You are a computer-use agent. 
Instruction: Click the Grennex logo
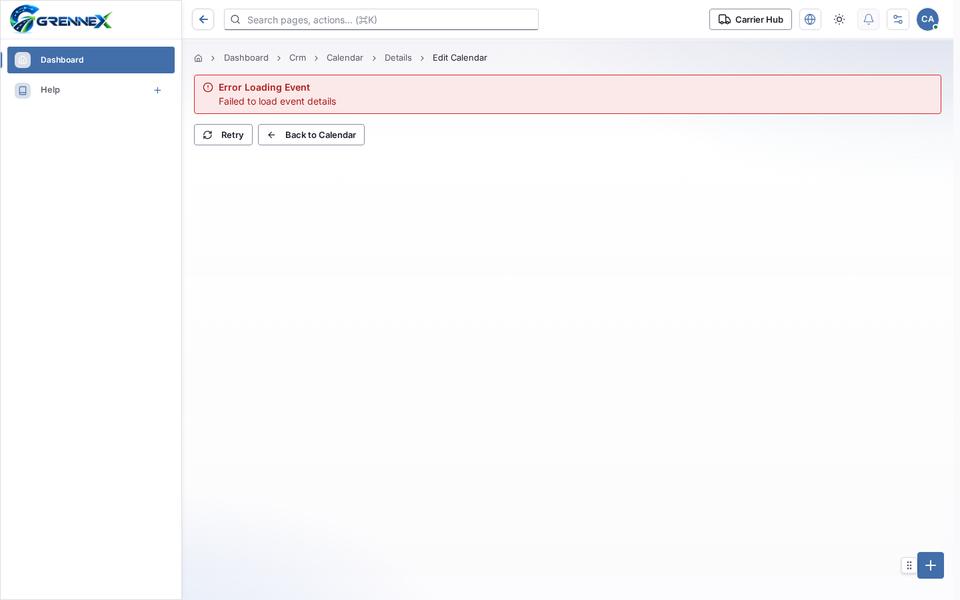(61, 19)
